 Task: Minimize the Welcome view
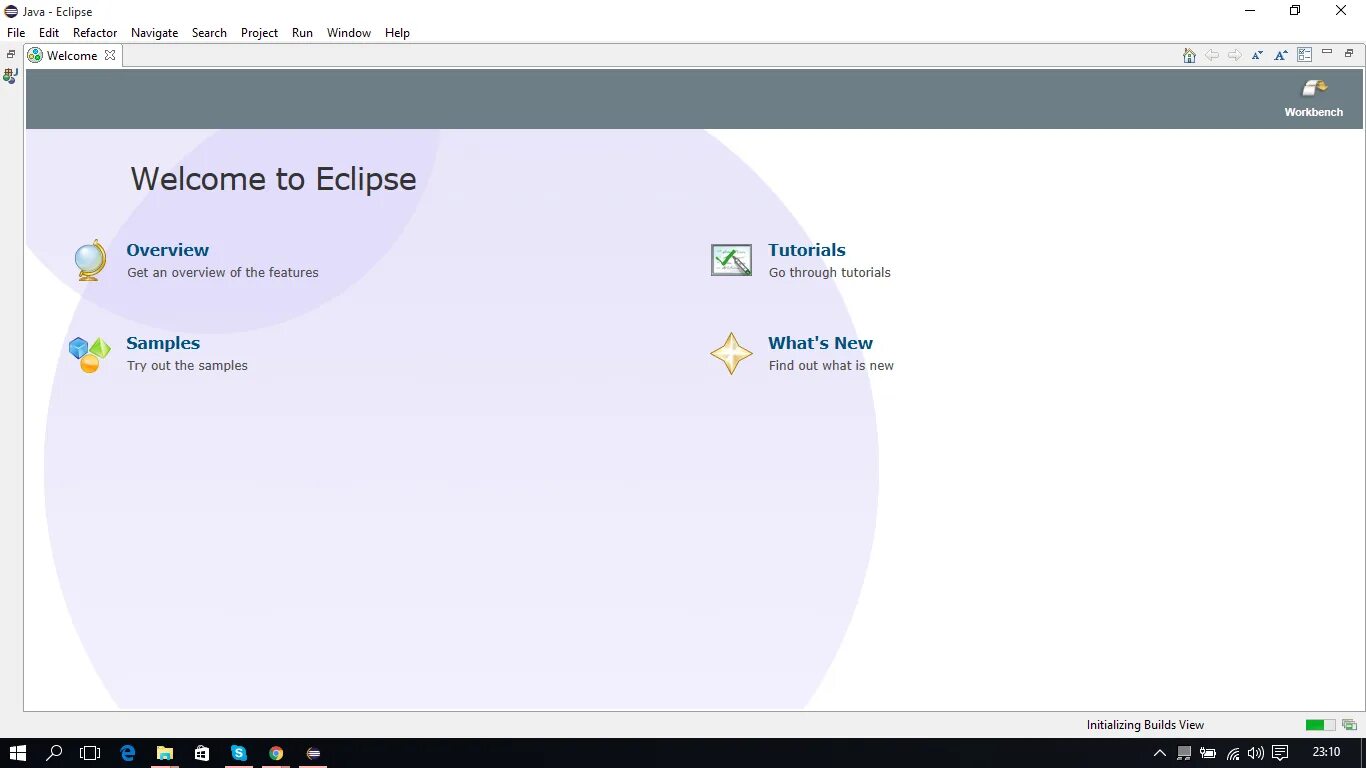(1327, 53)
